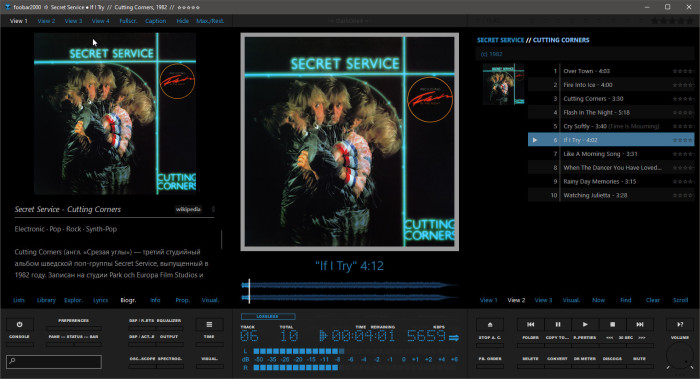Click the play button in transport controls
This screenshot has width=700, height=379.
[x=585, y=325]
